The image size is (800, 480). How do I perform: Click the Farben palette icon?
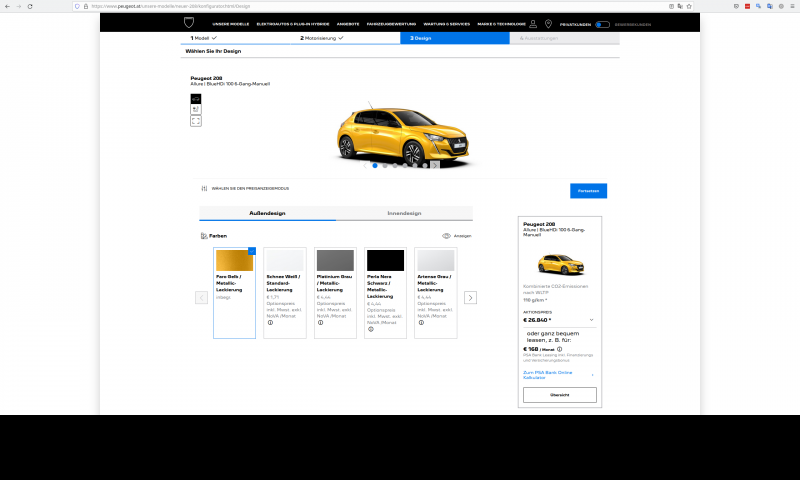(204, 236)
